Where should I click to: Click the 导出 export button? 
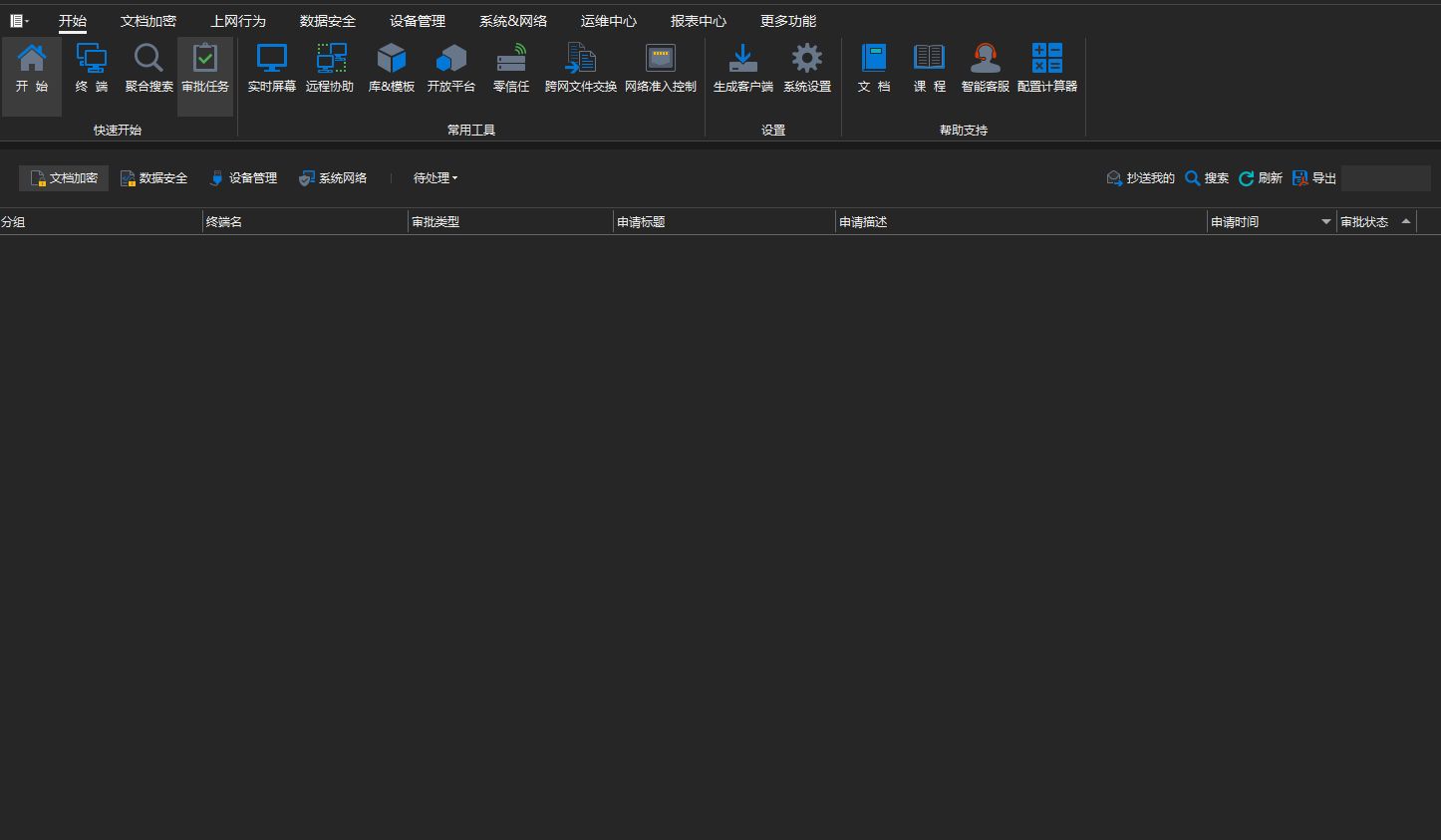tap(1314, 178)
